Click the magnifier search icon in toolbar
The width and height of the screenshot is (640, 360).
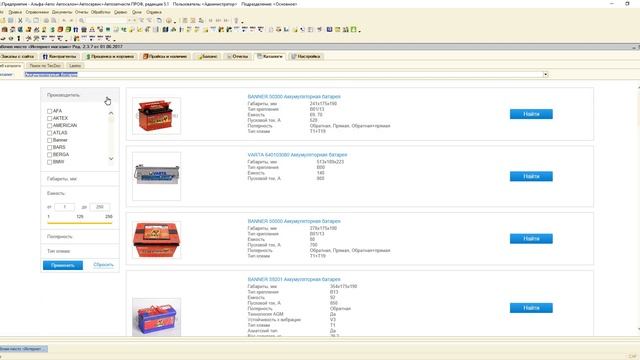[82, 20]
